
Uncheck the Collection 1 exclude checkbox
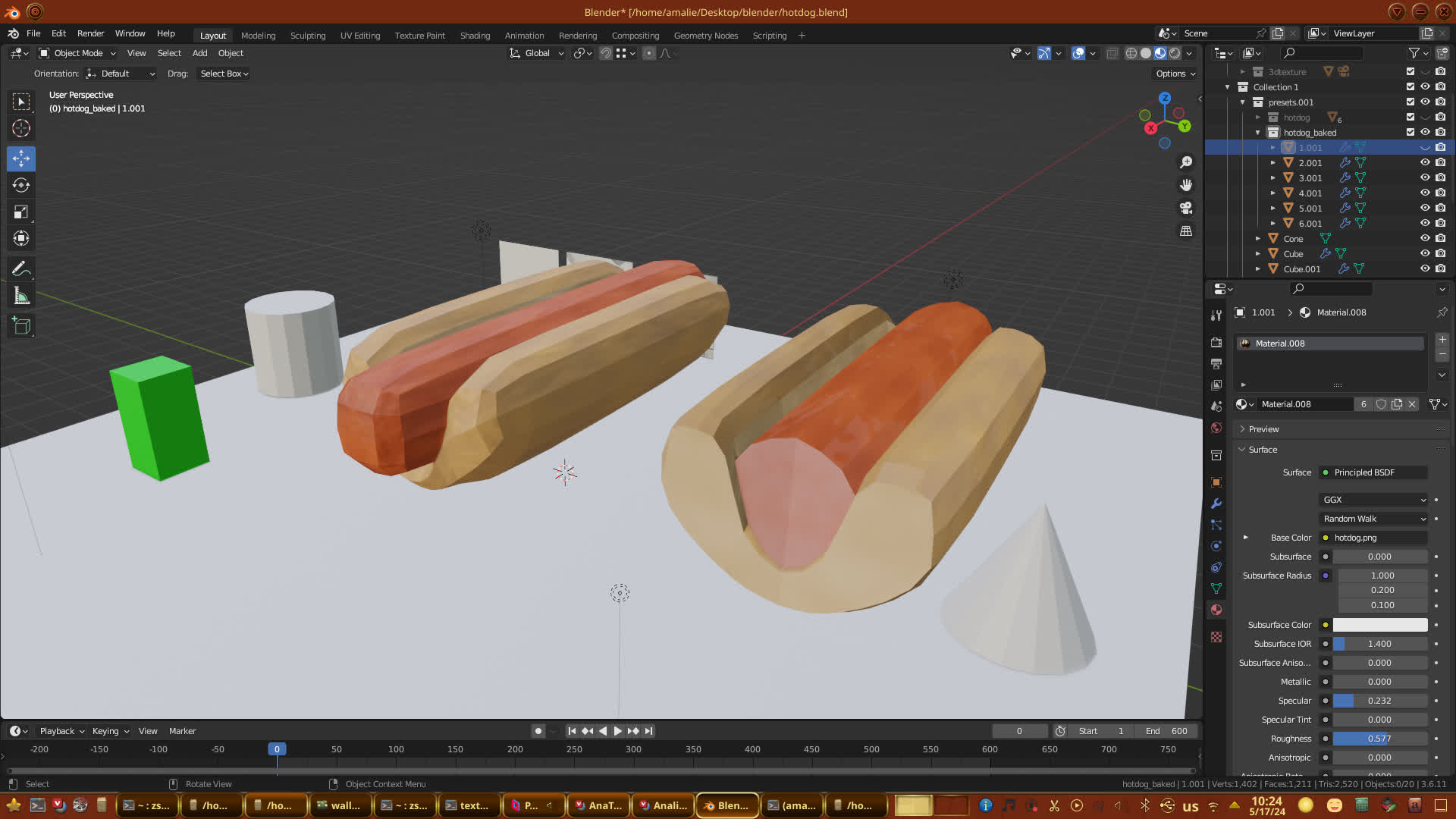tap(1410, 87)
